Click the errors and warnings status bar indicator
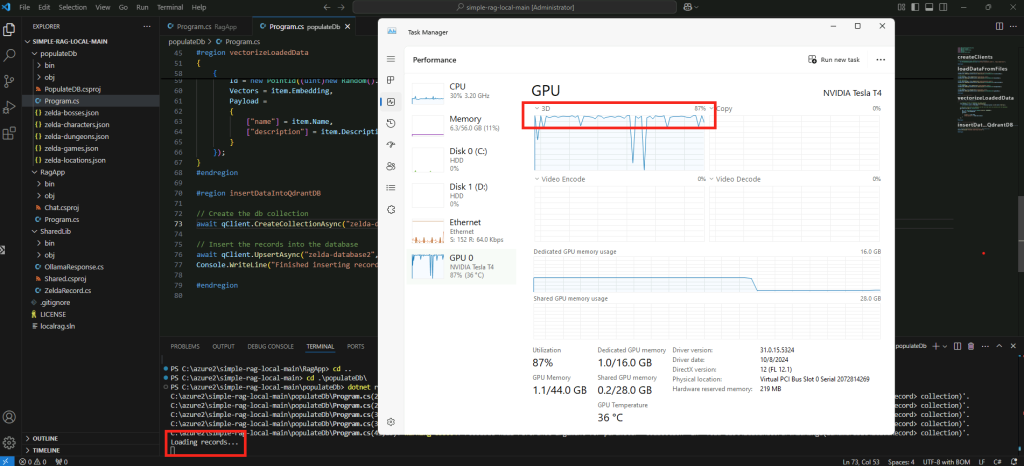The width and height of the screenshot is (1024, 466). (x=35, y=461)
